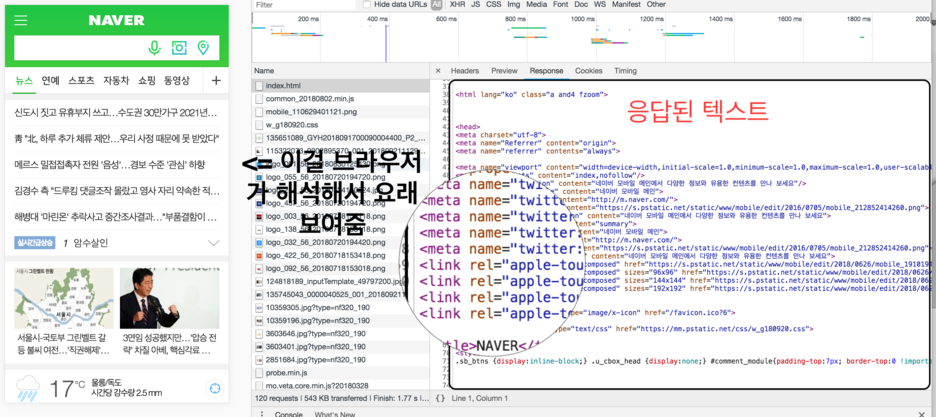Open the DevTools drawer menu dots
Screen dimensions: 936x417
[262, 414]
